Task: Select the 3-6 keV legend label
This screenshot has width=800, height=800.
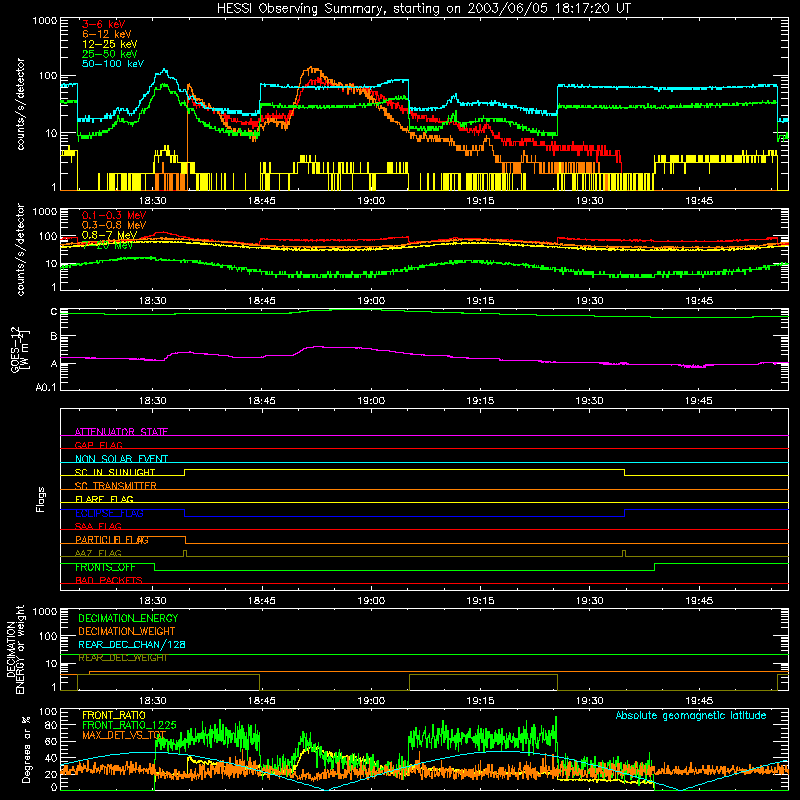Action: tap(103, 24)
